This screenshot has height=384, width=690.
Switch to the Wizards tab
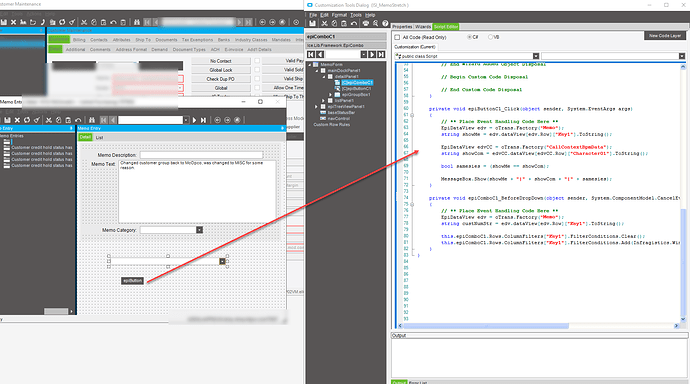click(423, 27)
